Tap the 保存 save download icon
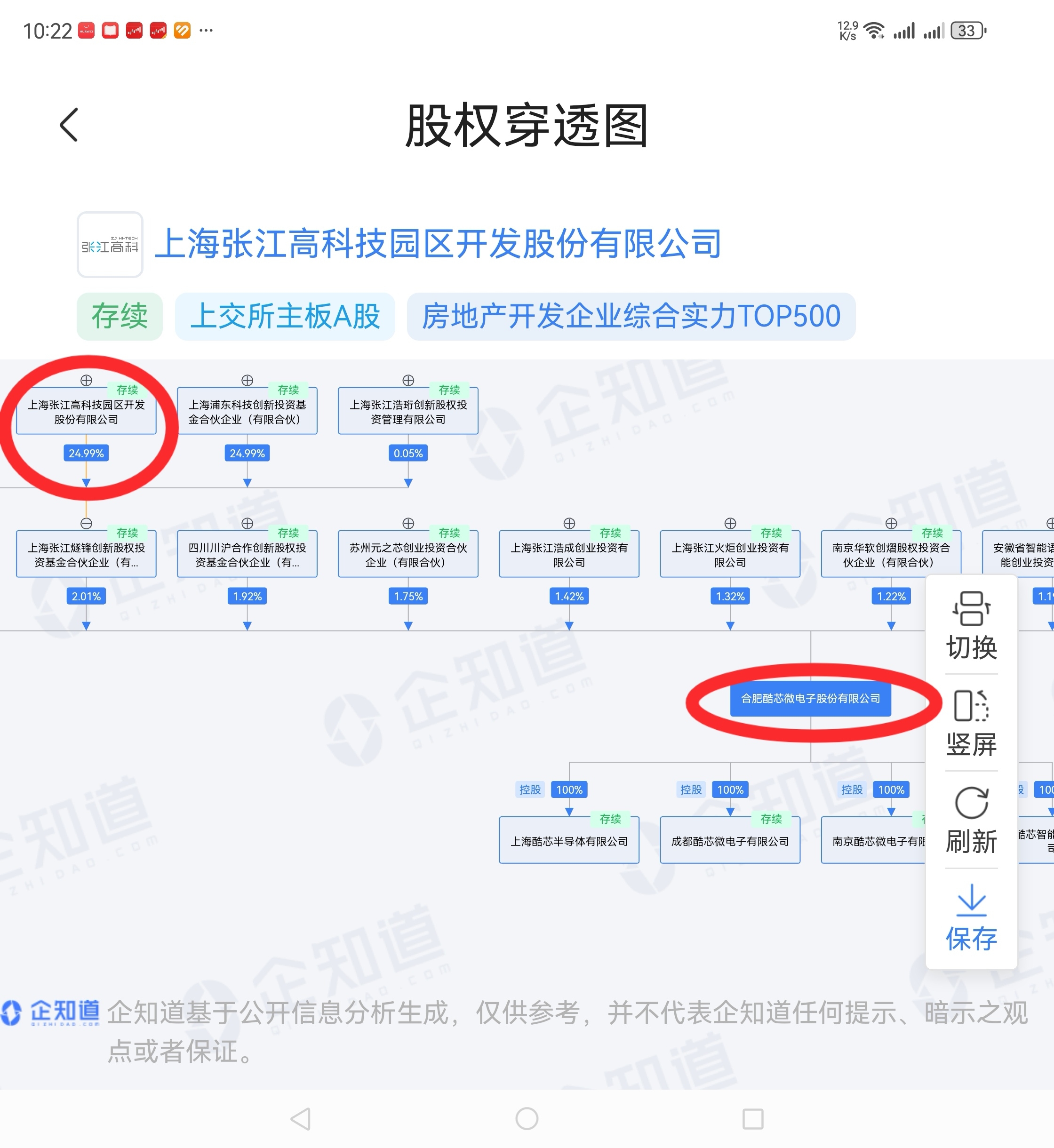Screen dimensions: 1054x1148 pos(971,900)
